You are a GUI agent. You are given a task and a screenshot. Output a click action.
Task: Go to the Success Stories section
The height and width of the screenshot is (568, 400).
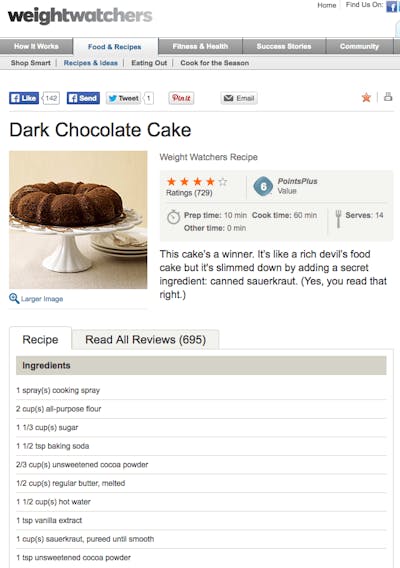tap(284, 46)
